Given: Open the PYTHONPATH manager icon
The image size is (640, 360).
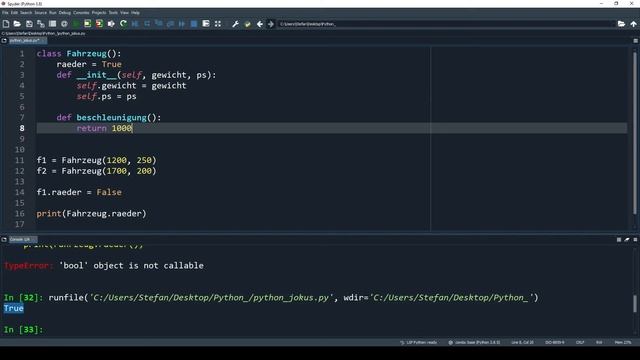Looking at the screenshot, I should (x=247, y=24).
